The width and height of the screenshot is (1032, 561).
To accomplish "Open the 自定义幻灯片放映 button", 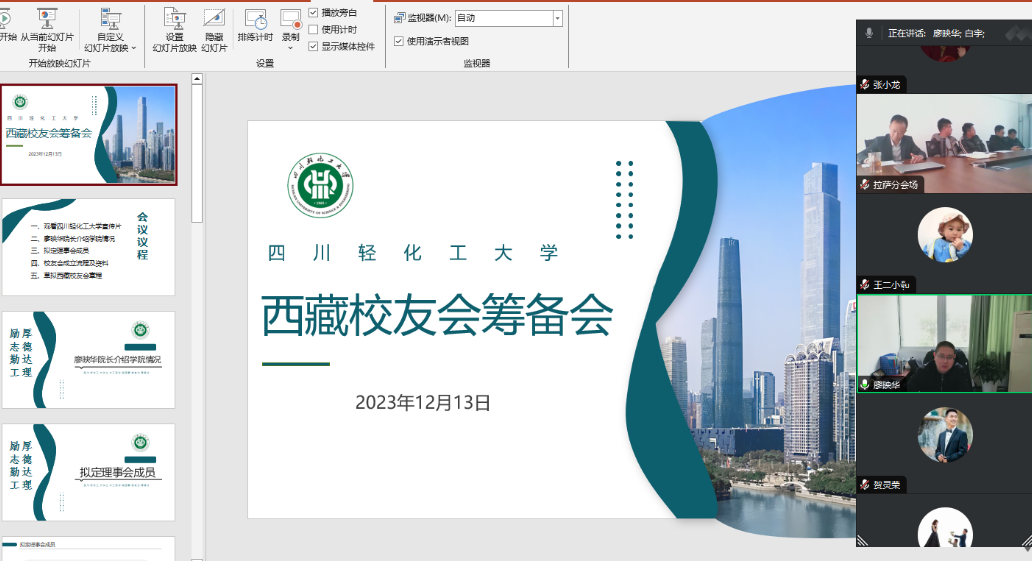I will [110, 30].
